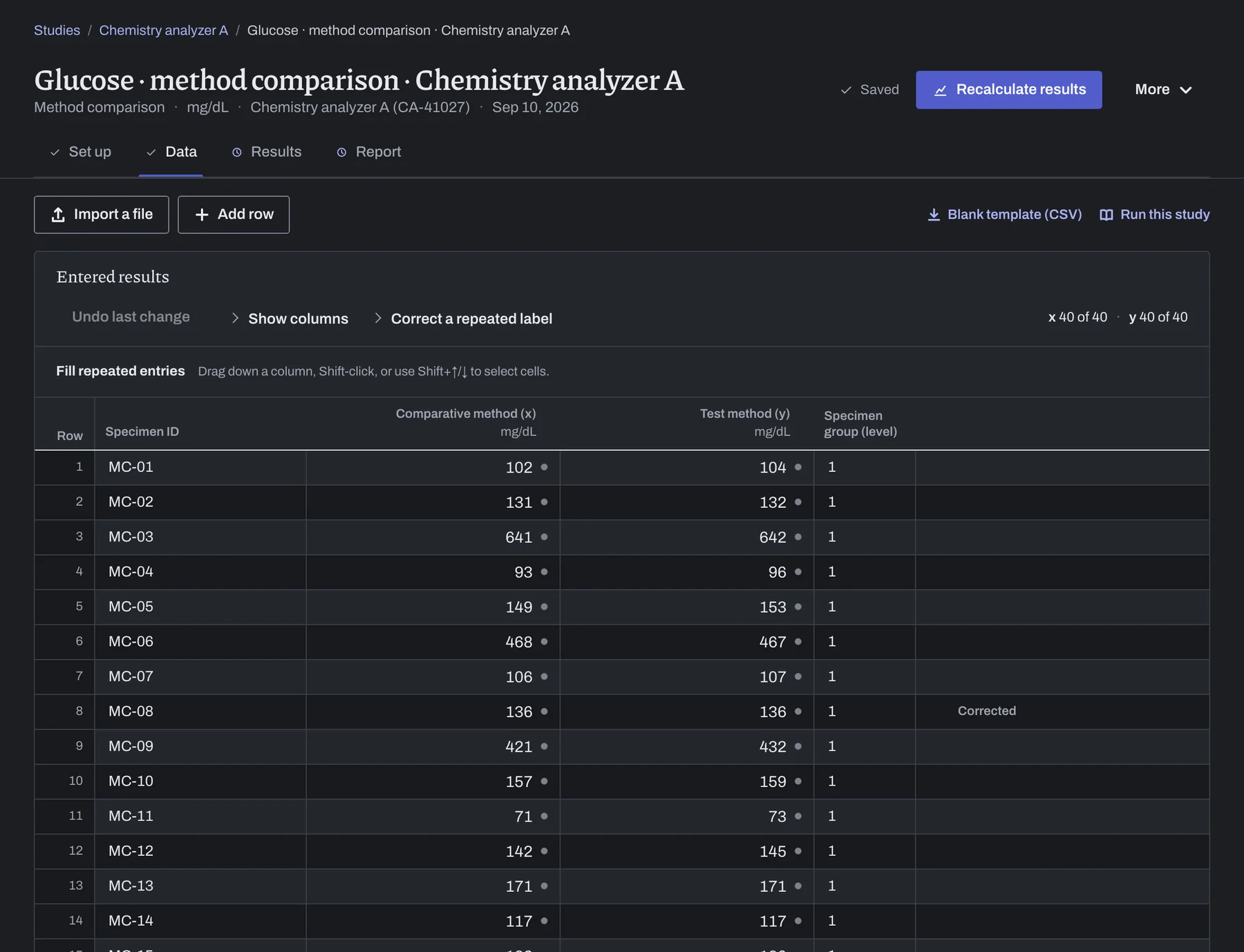Click the Corrected note in row 8
Image resolution: width=1244 pixels, height=952 pixels.
987,711
